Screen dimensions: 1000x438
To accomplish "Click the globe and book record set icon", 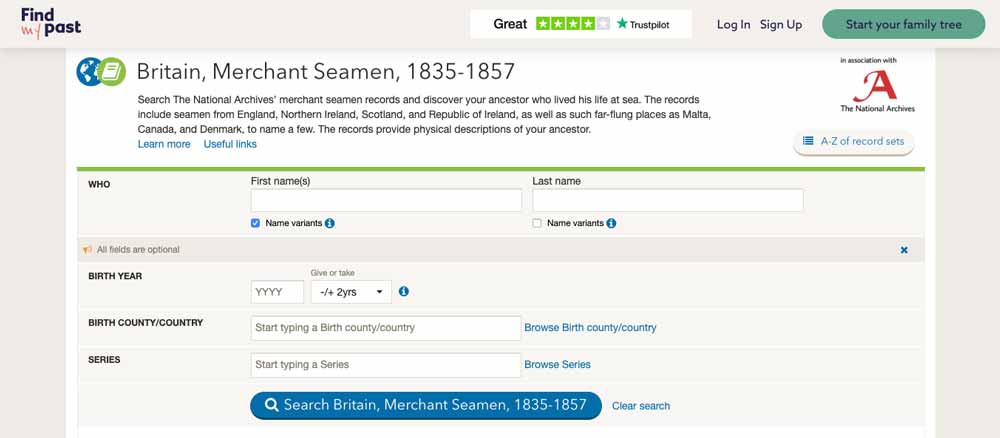I will pyautogui.click(x=101, y=71).
